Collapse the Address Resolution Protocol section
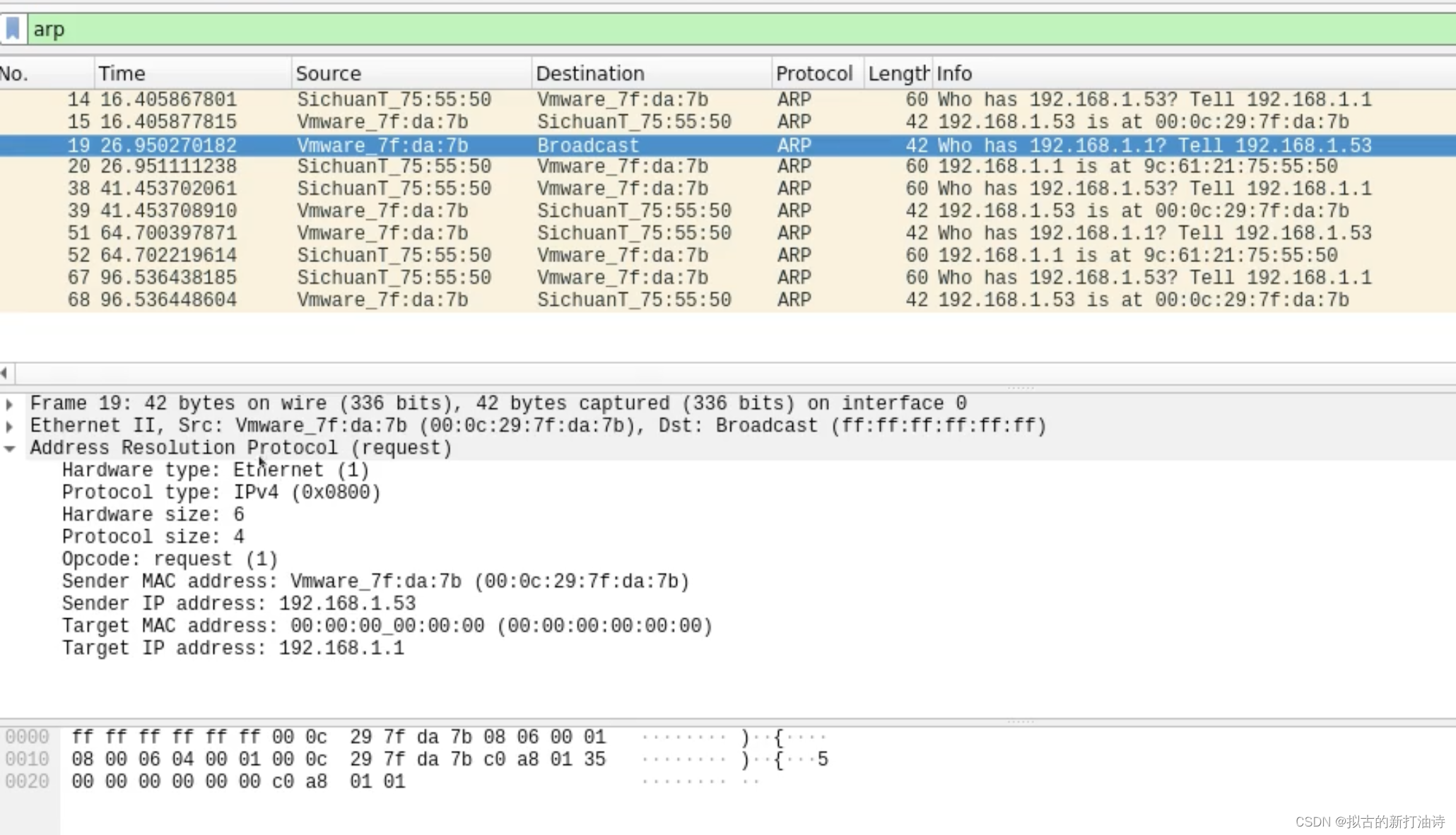 click(x=9, y=449)
